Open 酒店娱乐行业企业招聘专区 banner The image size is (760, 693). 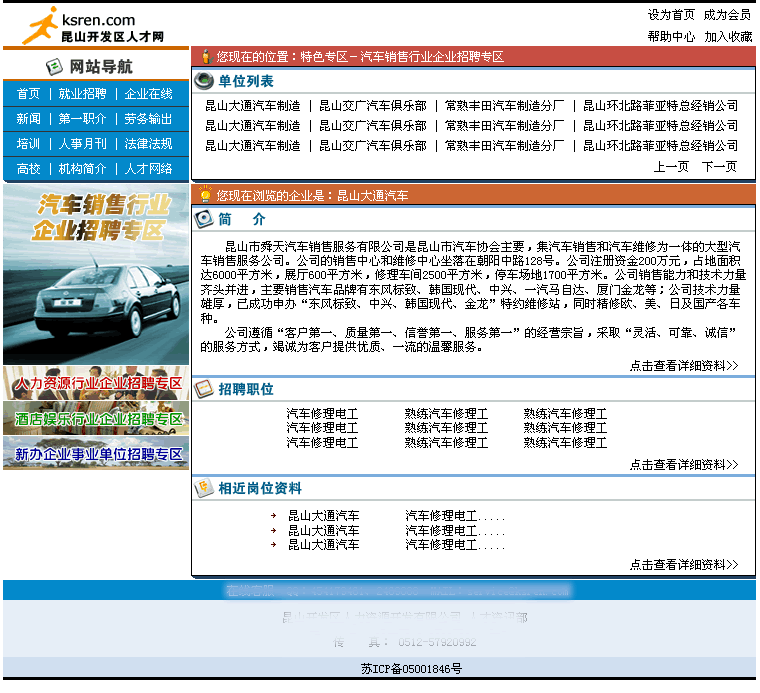coord(96,418)
